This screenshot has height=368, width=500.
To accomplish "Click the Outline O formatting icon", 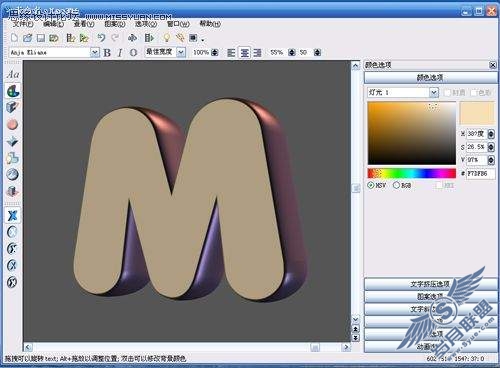I will pyautogui.click(x=133, y=53).
